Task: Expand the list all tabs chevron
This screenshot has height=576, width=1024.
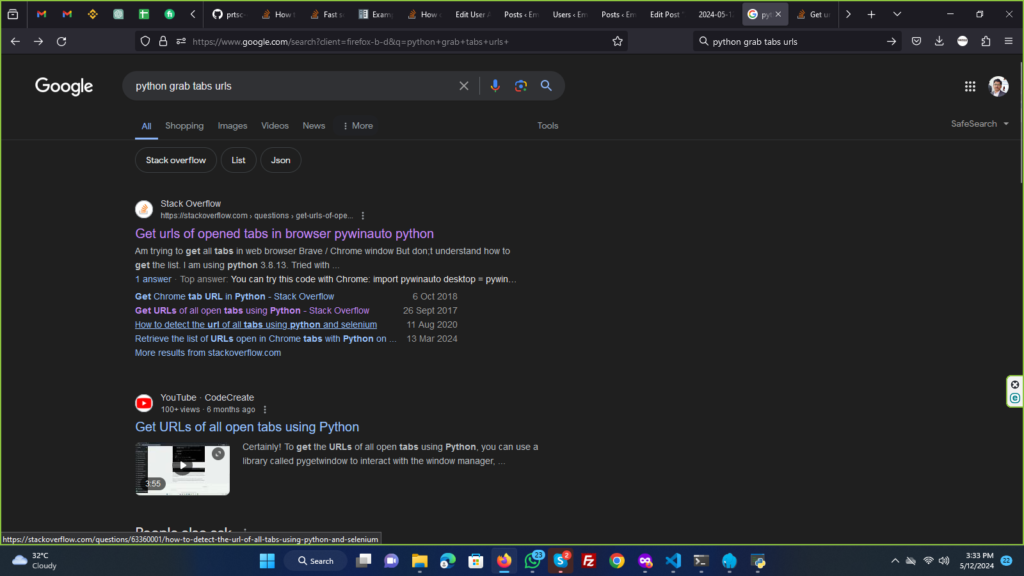Action: [896, 14]
